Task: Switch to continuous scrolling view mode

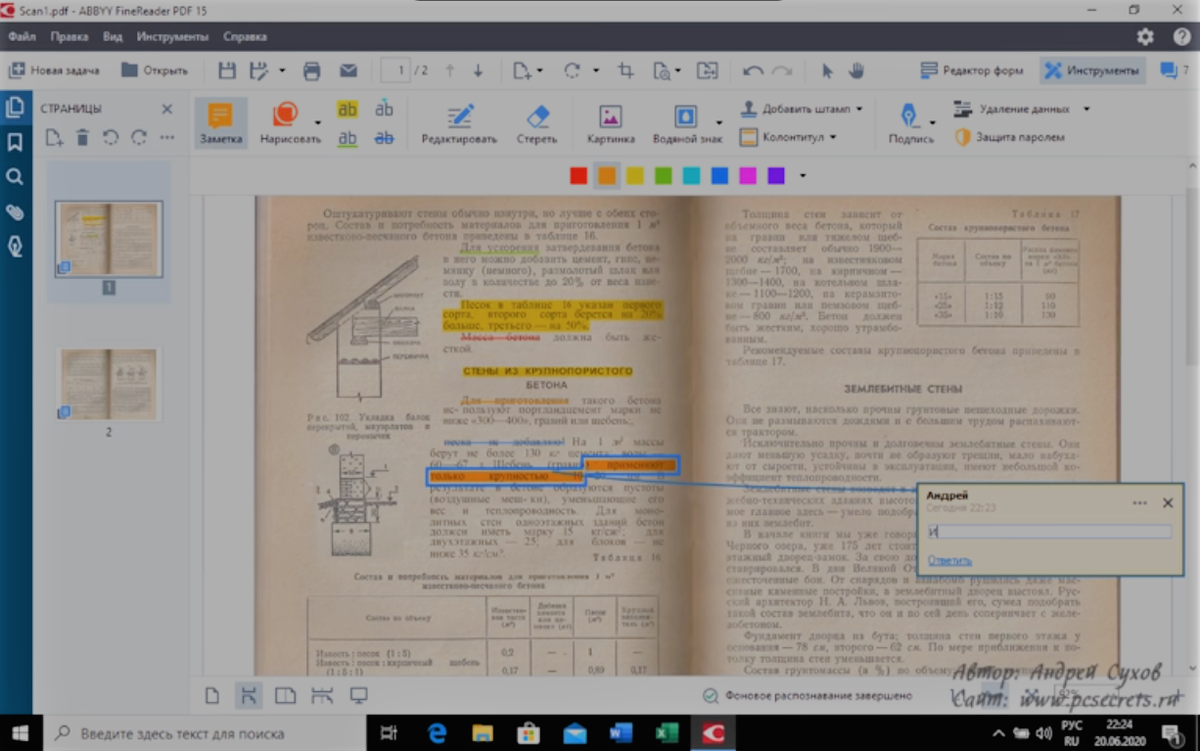Action: (x=248, y=695)
